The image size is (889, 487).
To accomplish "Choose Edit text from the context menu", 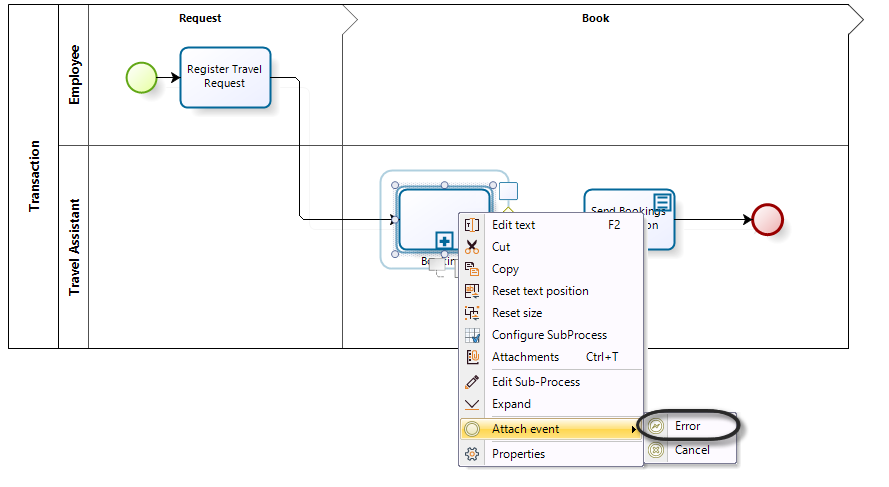I will (513, 225).
